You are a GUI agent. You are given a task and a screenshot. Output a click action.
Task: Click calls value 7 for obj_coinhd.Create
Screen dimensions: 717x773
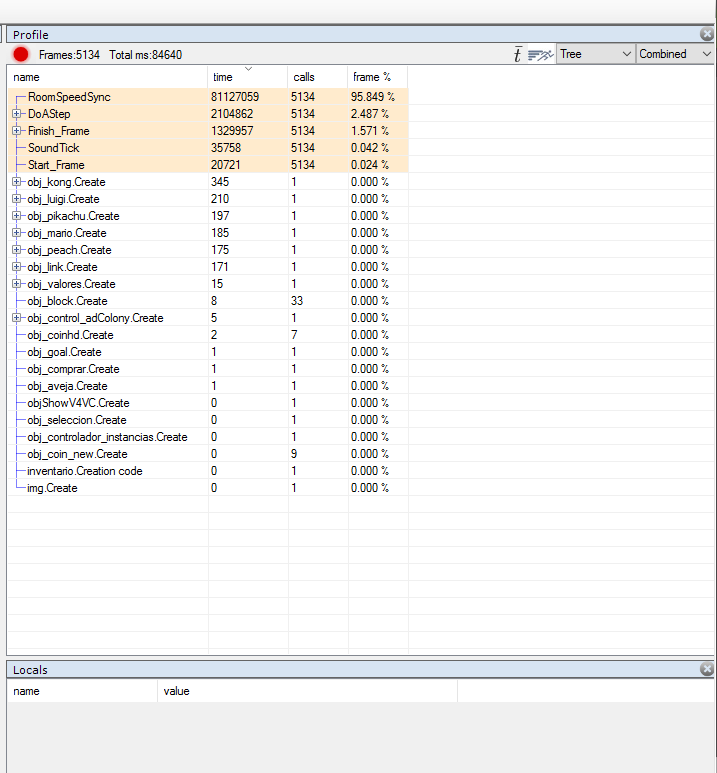294,335
